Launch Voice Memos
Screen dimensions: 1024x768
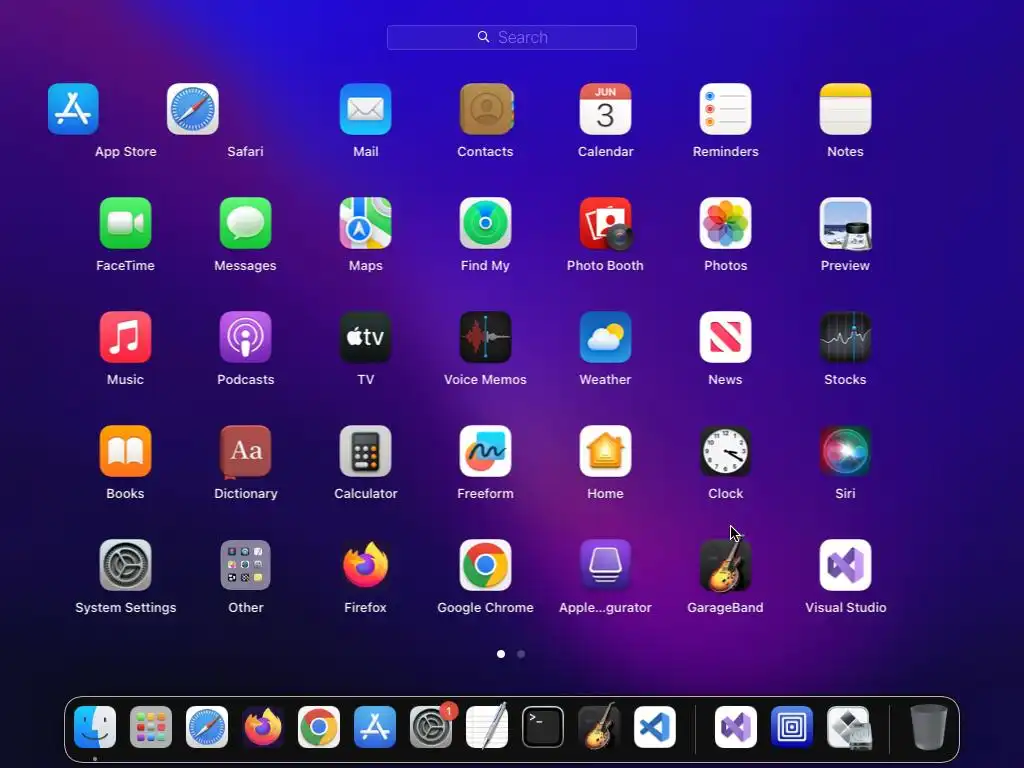click(x=485, y=337)
